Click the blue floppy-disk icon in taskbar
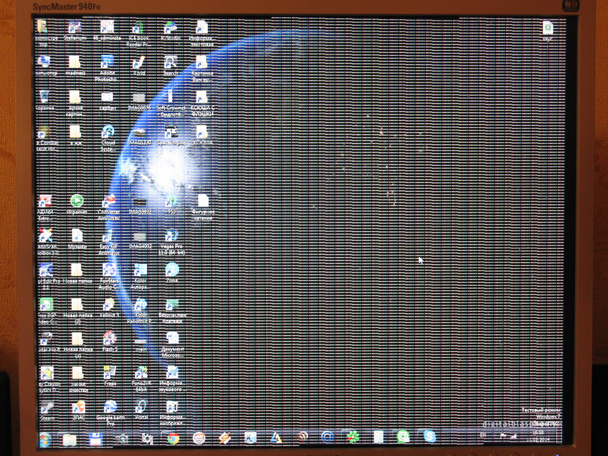 coord(96,438)
